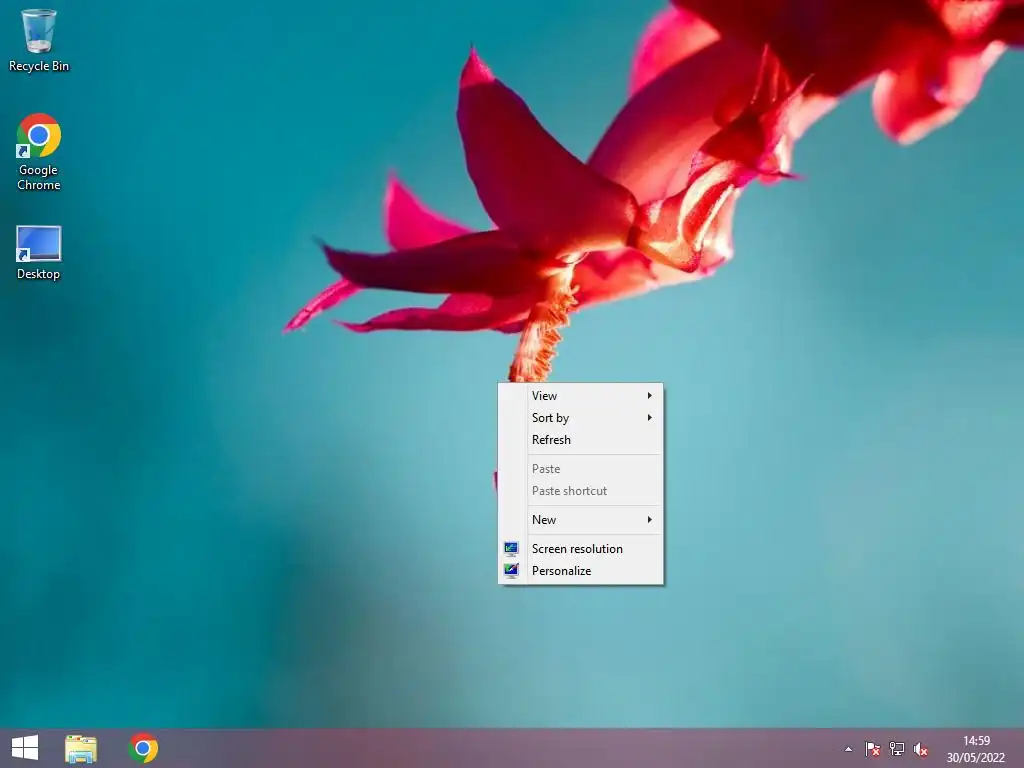Expand the arrow beside Sort by
Viewport: 1024px width, 768px height.
[x=649, y=418]
